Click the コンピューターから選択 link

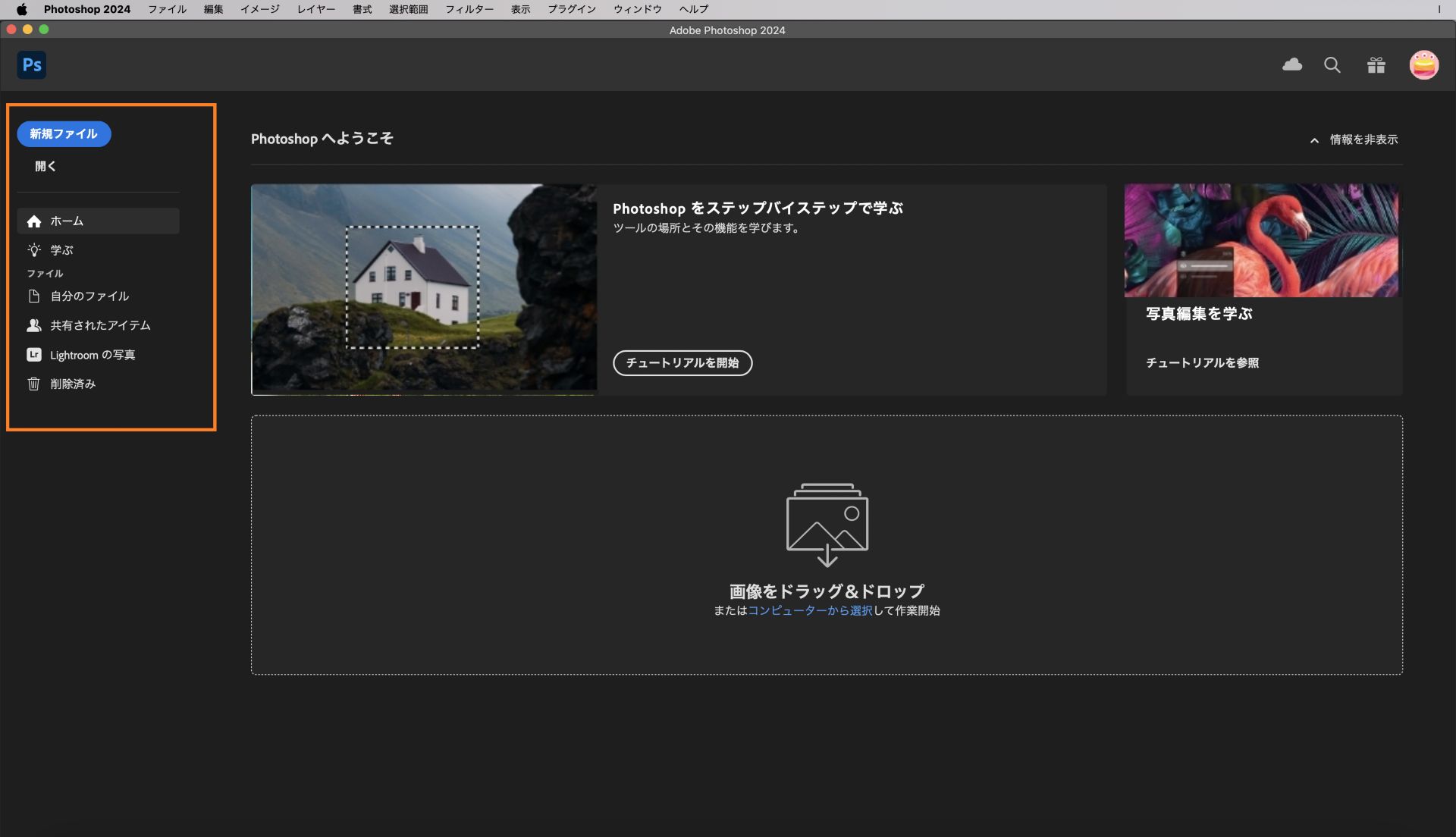coord(809,610)
